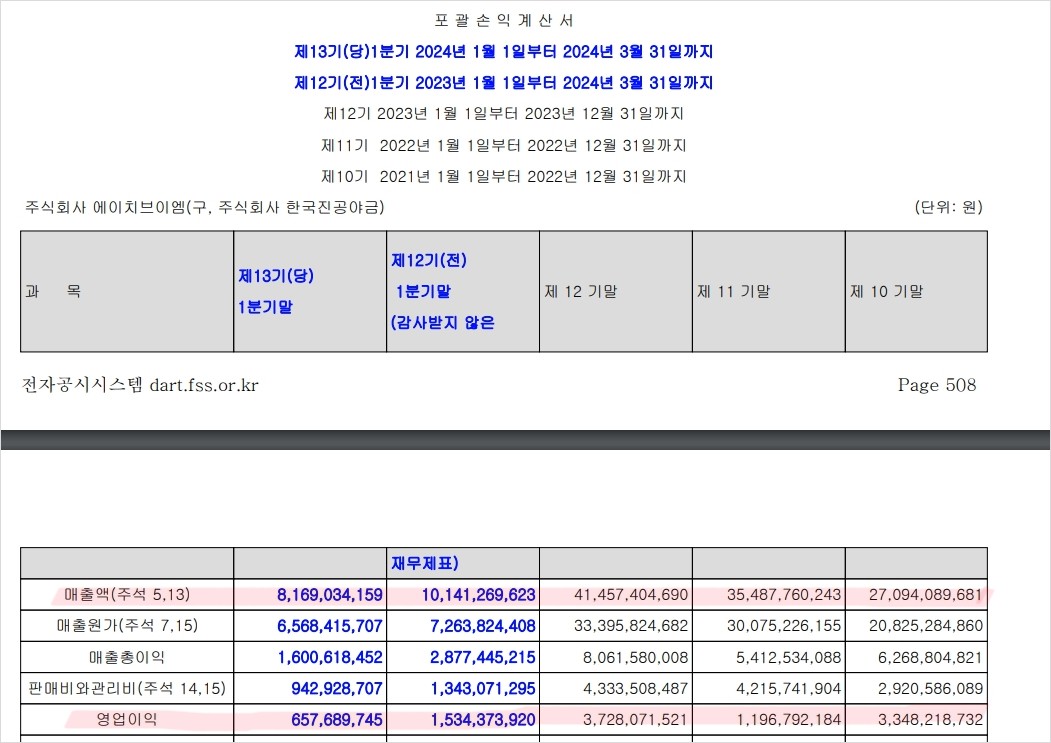Image resolution: width=1051 pixels, height=743 pixels.
Task: Click operating profit value 657,689,745
Action: tap(337, 720)
